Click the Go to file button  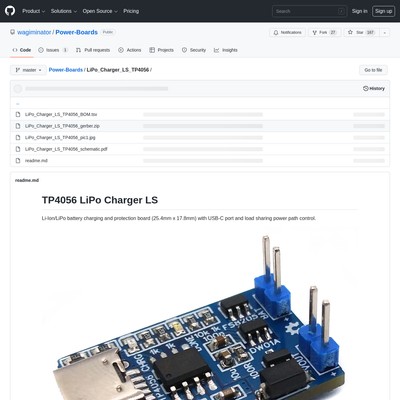[373, 70]
